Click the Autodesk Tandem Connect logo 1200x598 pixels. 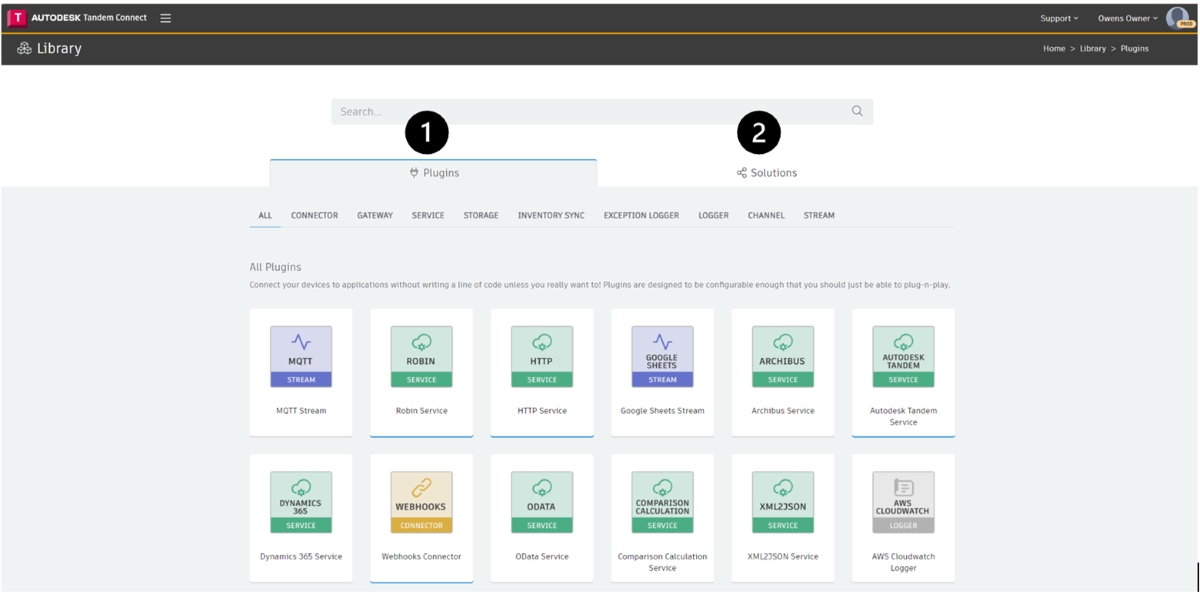(x=78, y=18)
